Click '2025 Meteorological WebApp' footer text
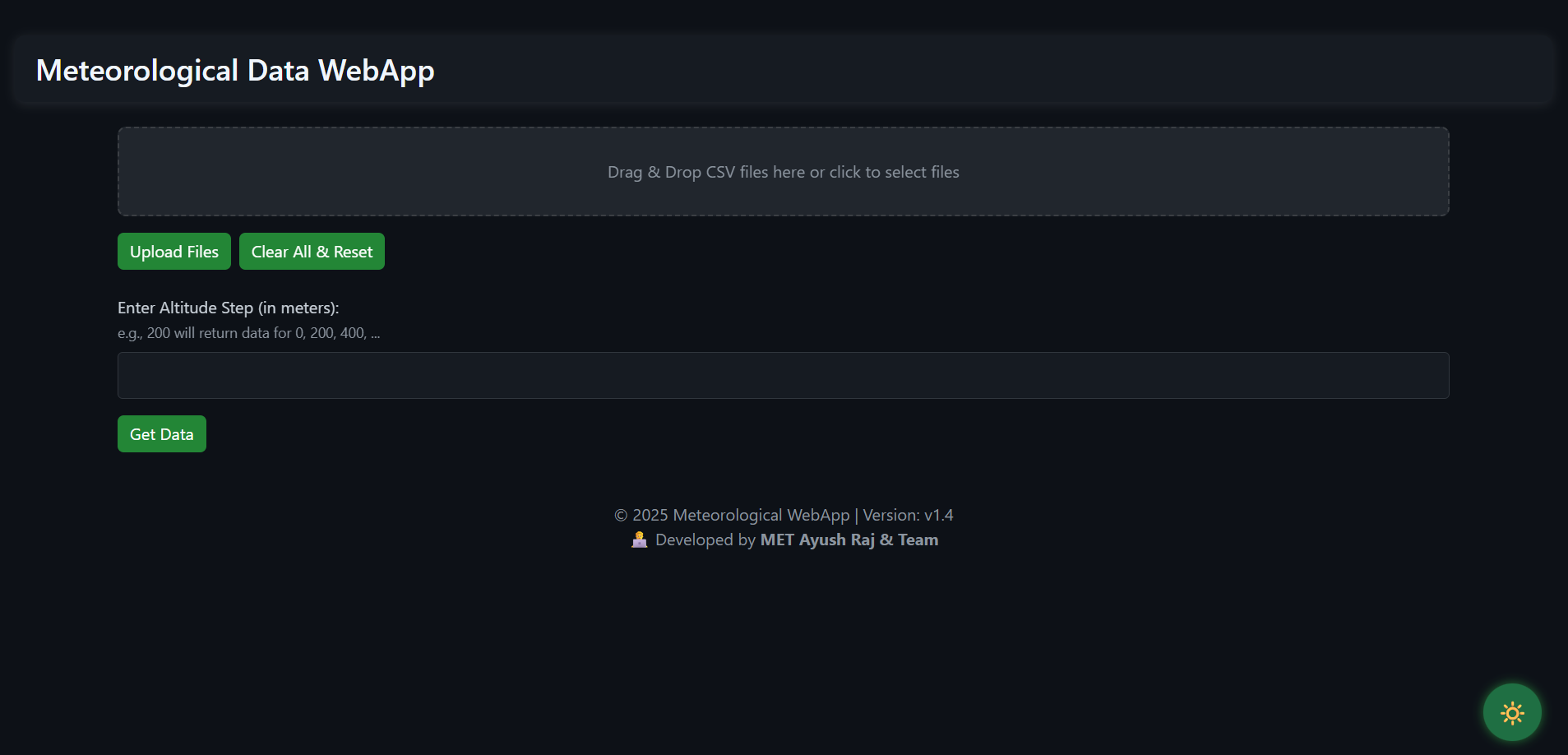This screenshot has height=755, width=1568. coord(740,516)
